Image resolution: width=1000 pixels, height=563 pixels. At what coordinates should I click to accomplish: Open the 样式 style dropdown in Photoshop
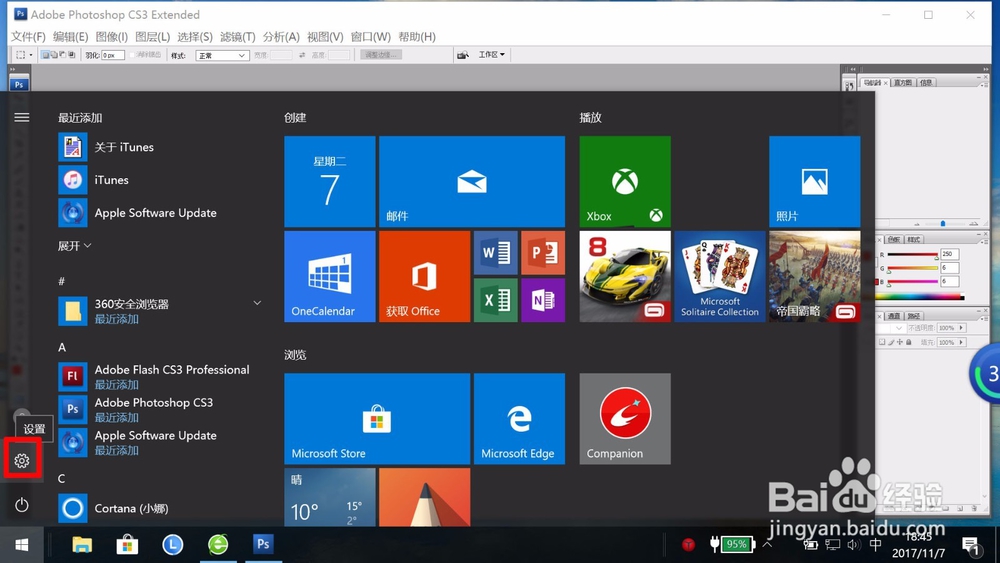222,55
